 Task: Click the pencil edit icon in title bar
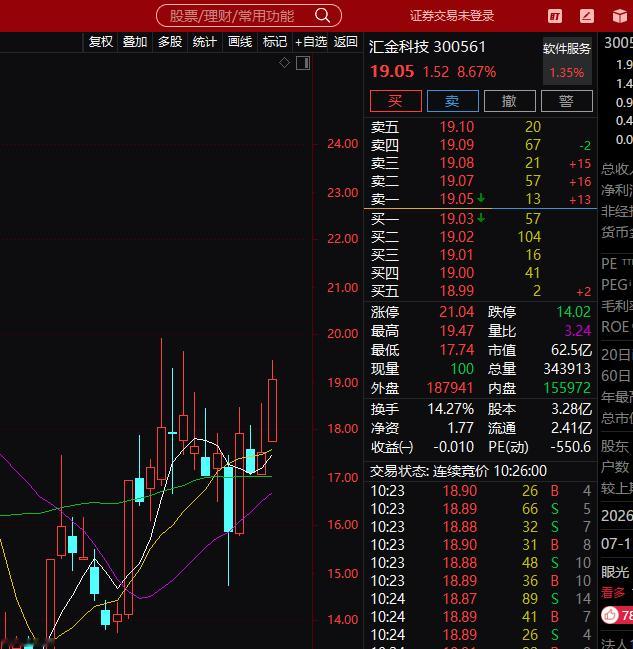click(x=587, y=16)
